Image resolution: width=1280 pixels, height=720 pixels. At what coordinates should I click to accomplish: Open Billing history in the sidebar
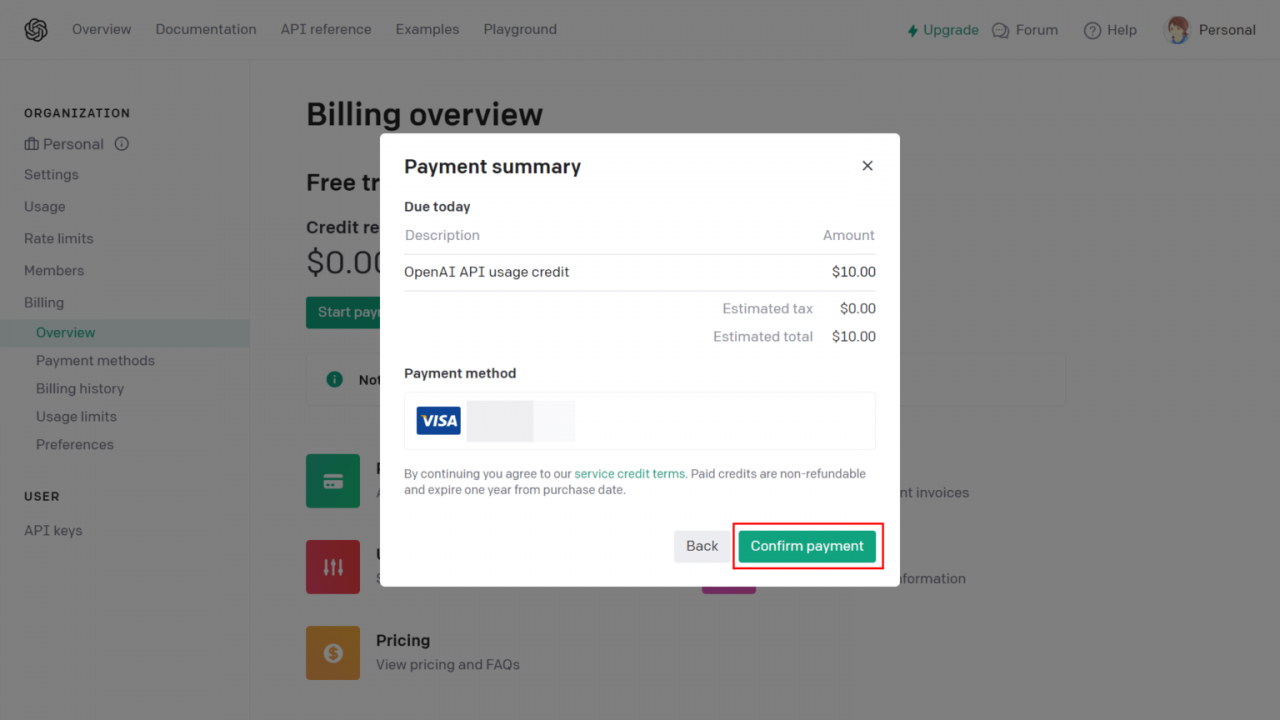coord(80,388)
